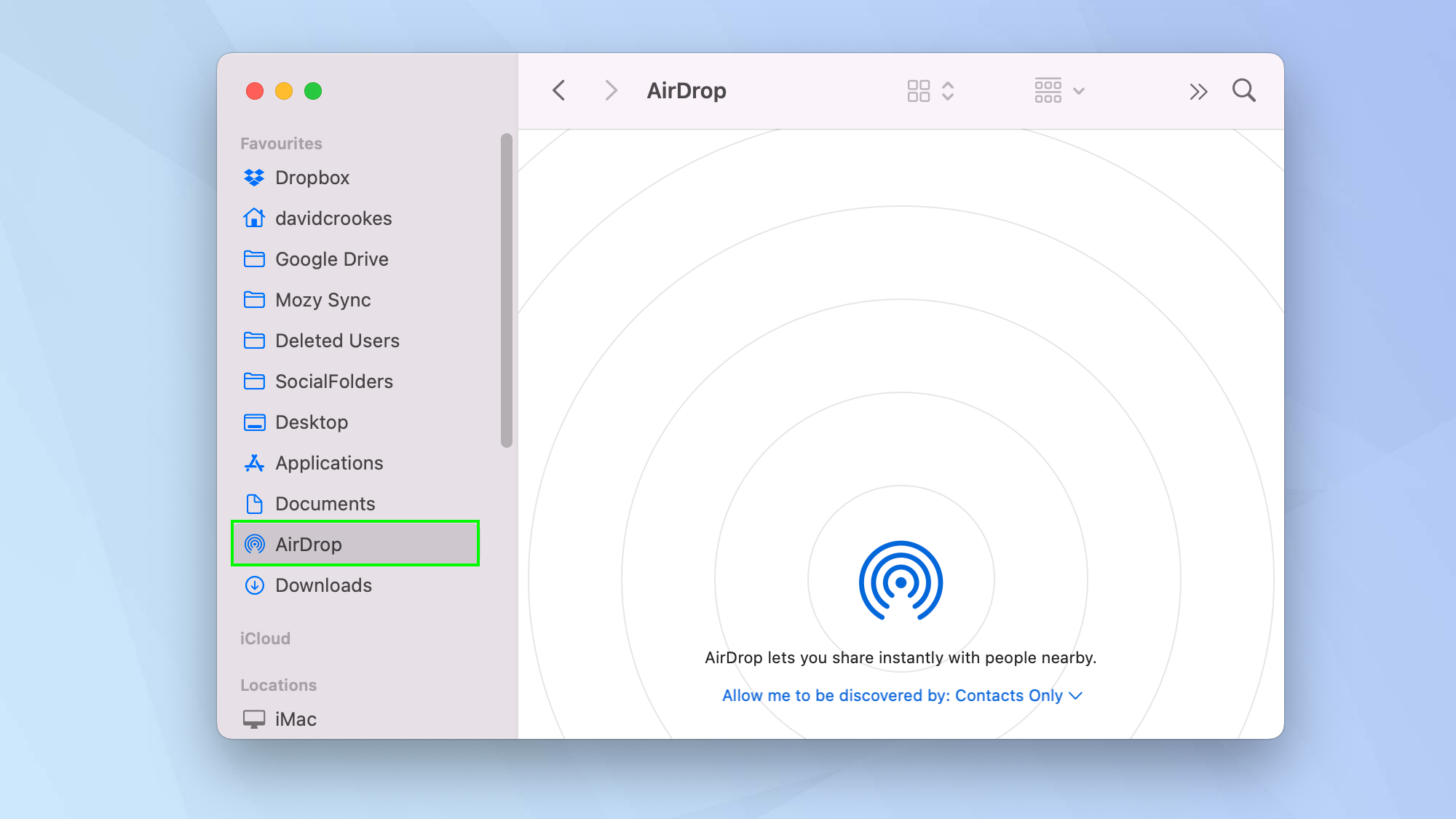Select iMac under Locations
1456x819 pixels.
pos(297,719)
